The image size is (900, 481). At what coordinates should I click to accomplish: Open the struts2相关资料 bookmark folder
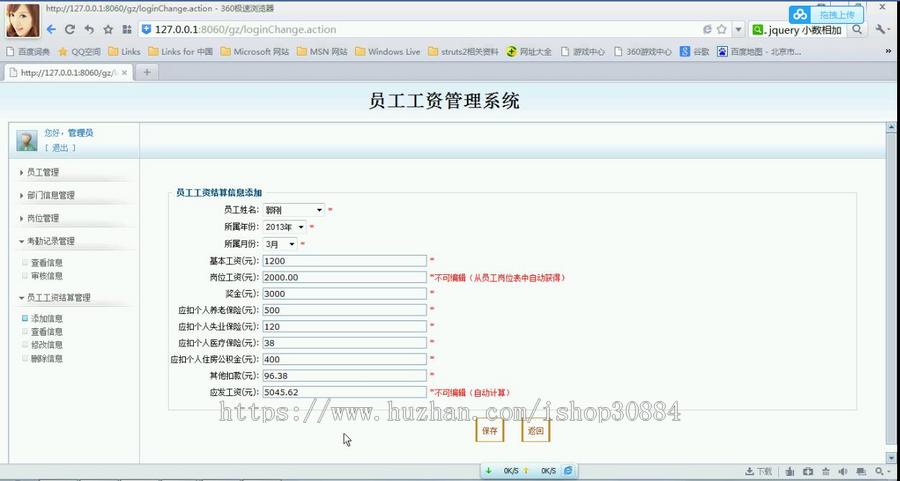464,52
